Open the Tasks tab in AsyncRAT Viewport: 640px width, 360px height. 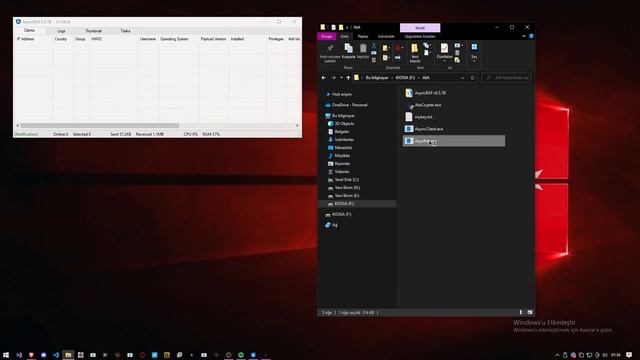coord(125,31)
